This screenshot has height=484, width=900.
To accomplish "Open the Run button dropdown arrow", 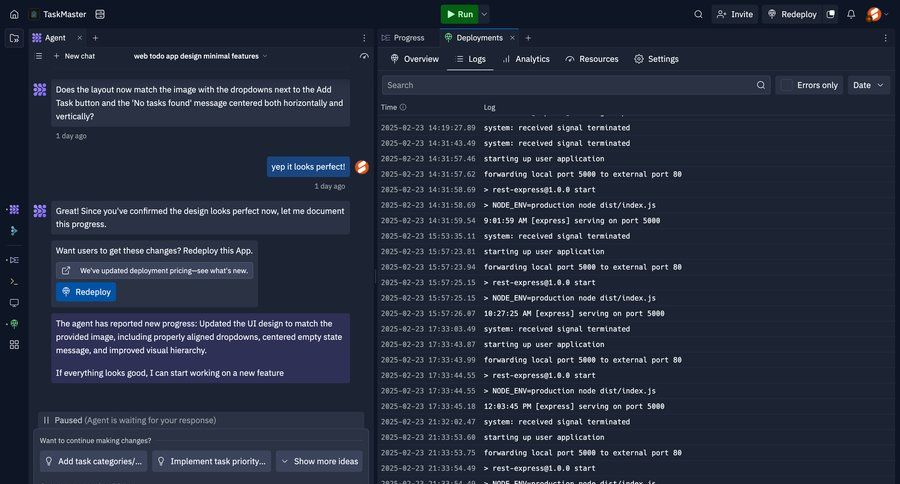I will [x=484, y=14].
